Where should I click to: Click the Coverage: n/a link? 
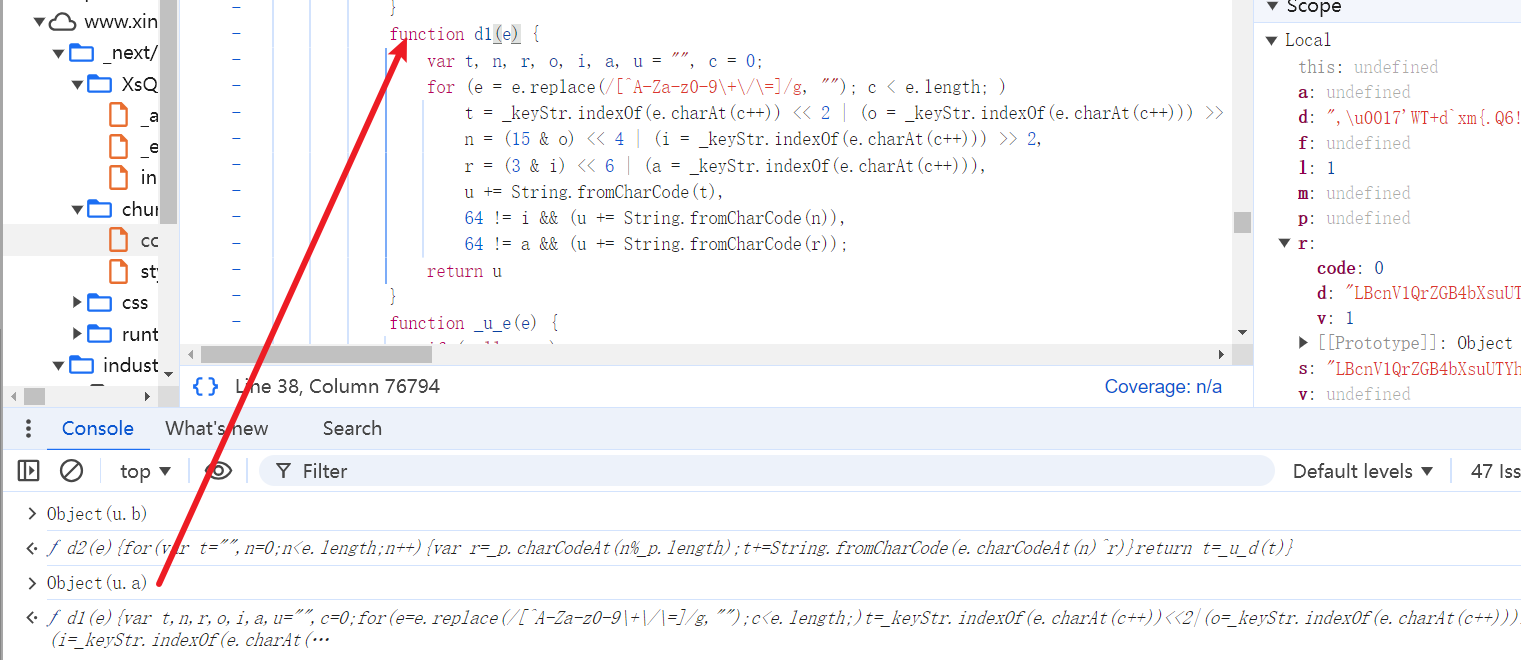1163,386
